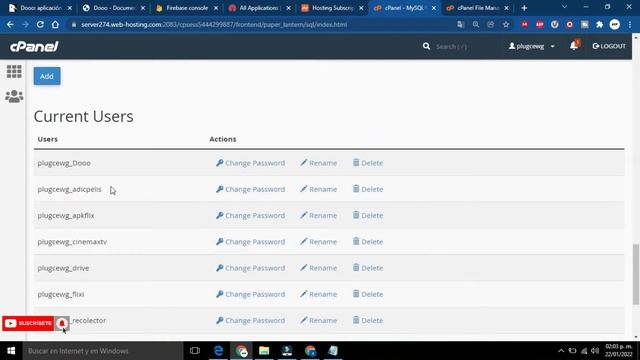Change Password for plugcewg_apkflix
This screenshot has width=640, height=360.
250,215
